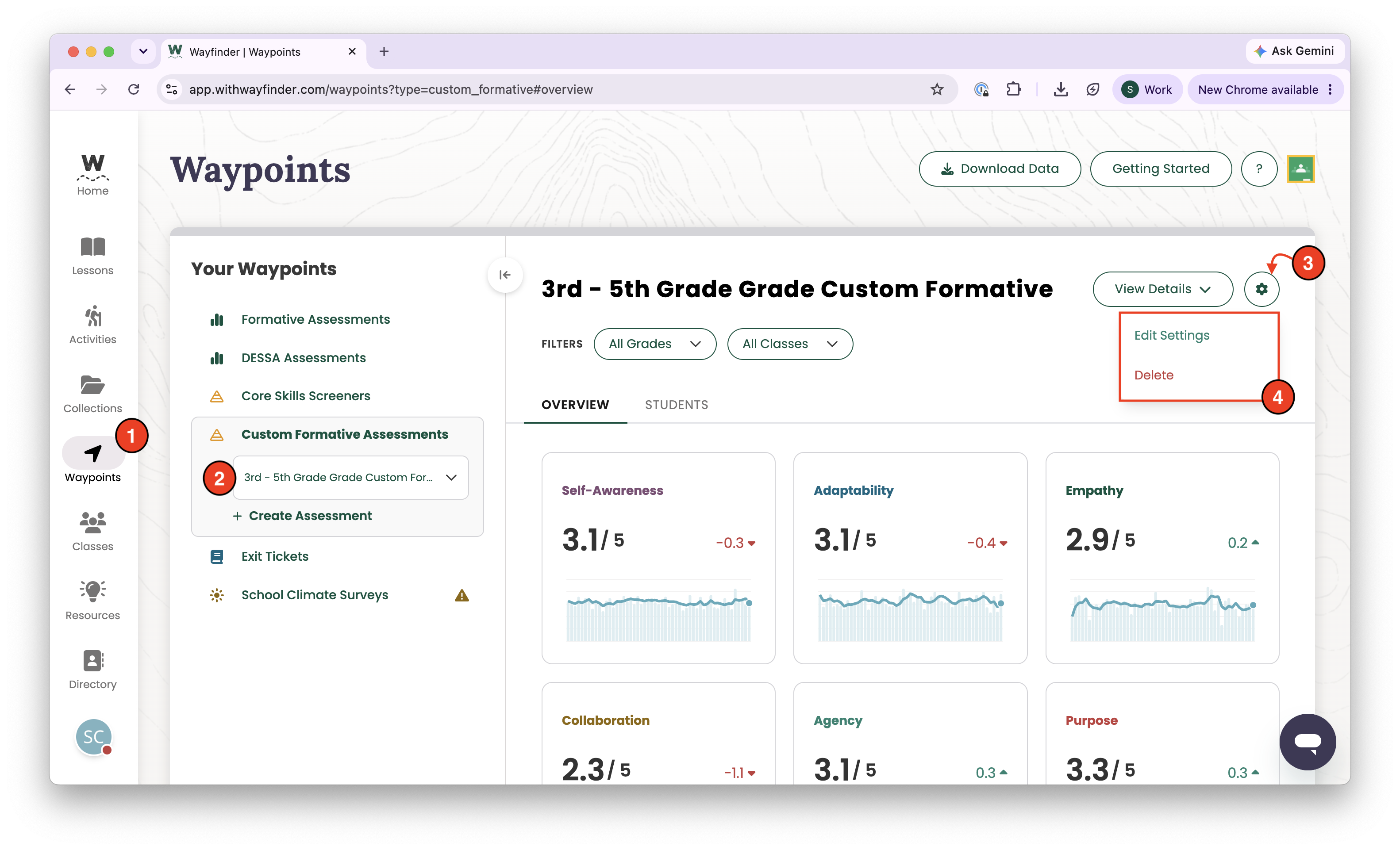
Task: Open Chrome downloads icon
Action: [1060, 89]
